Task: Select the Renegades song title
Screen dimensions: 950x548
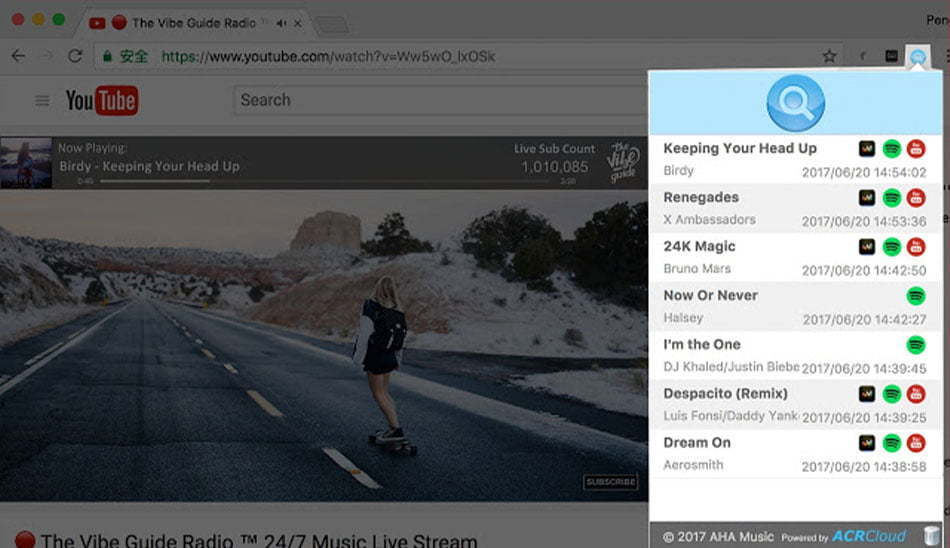Action: [x=701, y=198]
